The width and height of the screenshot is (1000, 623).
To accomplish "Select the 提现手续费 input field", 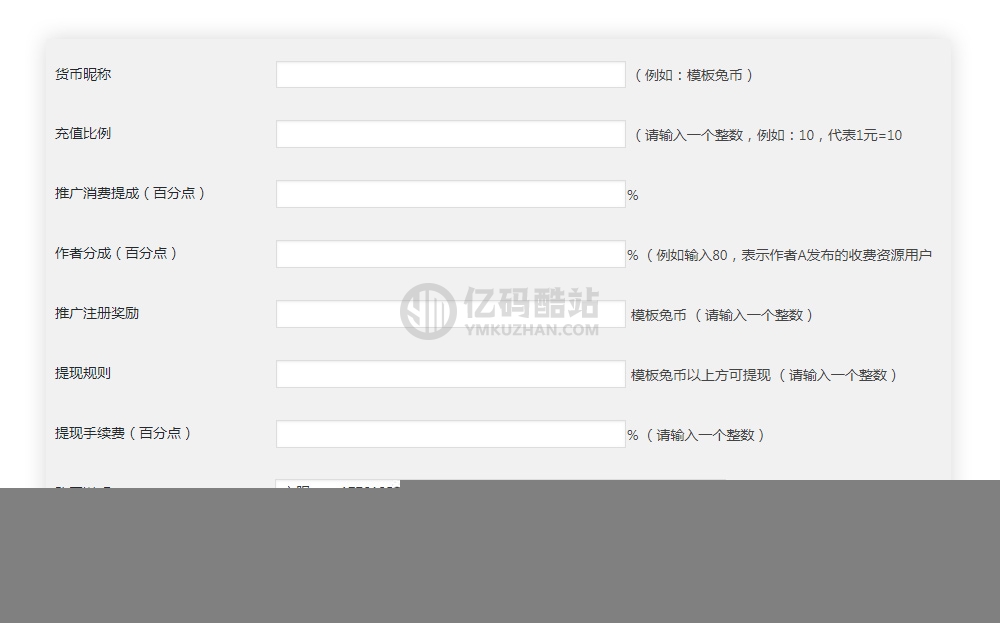I will [450, 434].
